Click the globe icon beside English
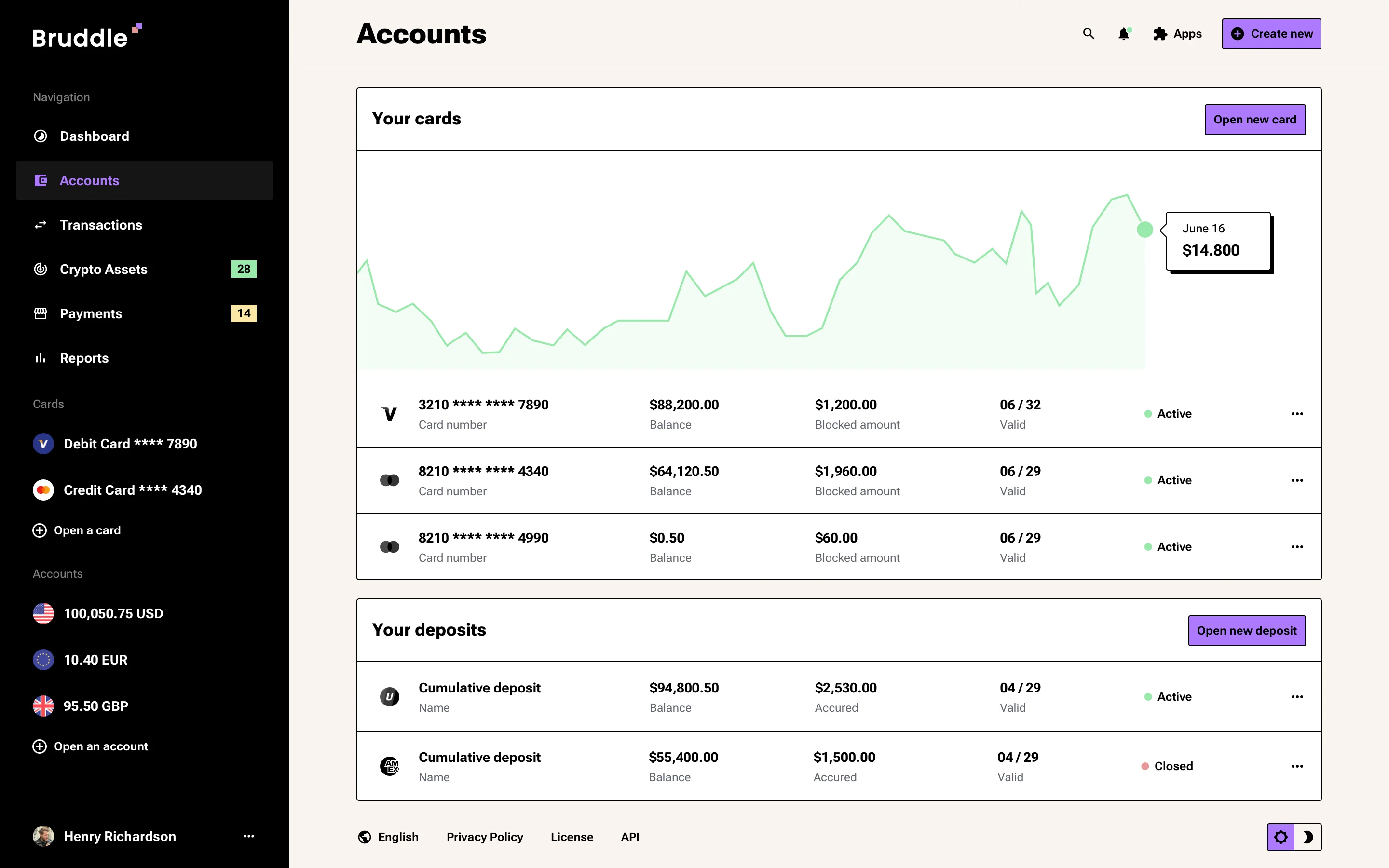 pos(364,837)
